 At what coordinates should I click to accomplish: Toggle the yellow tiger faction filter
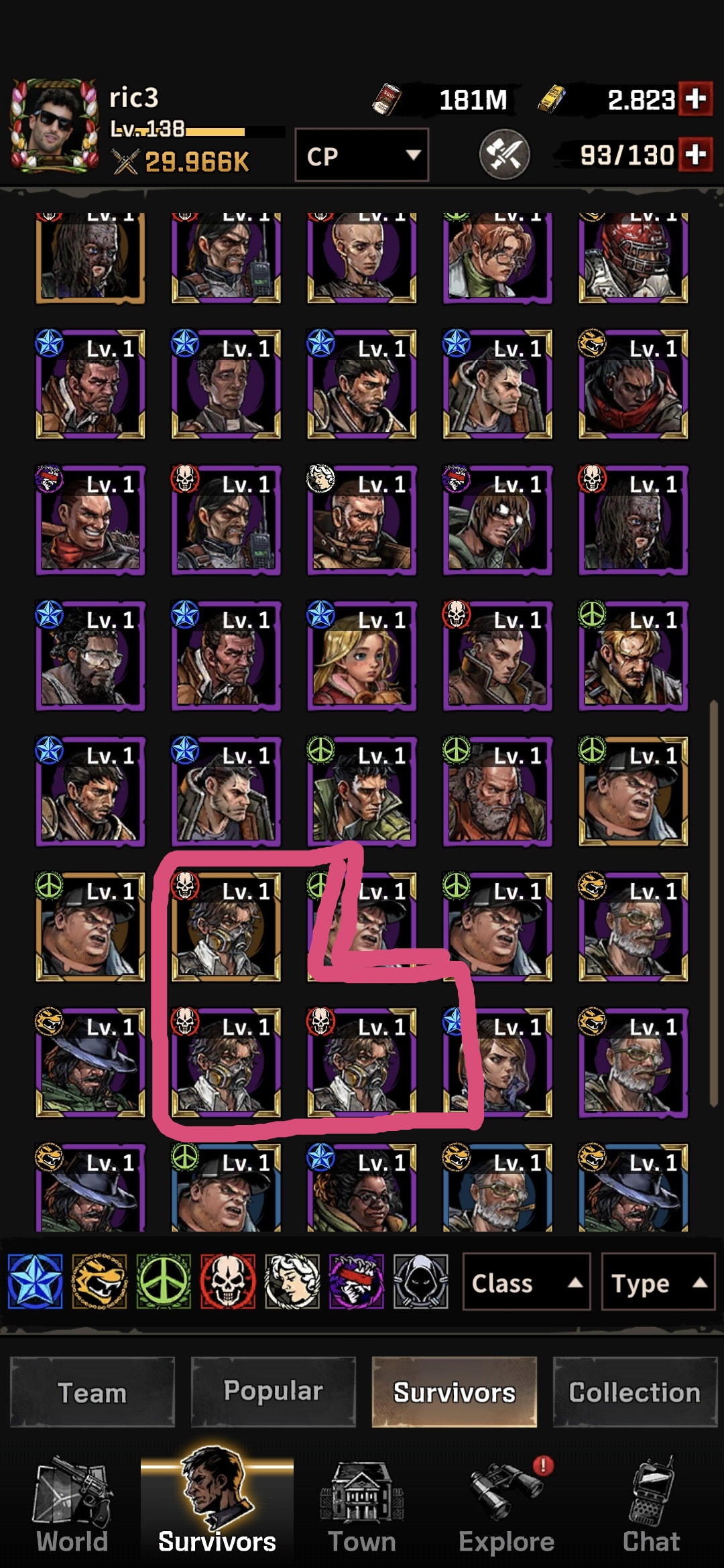click(99, 1282)
